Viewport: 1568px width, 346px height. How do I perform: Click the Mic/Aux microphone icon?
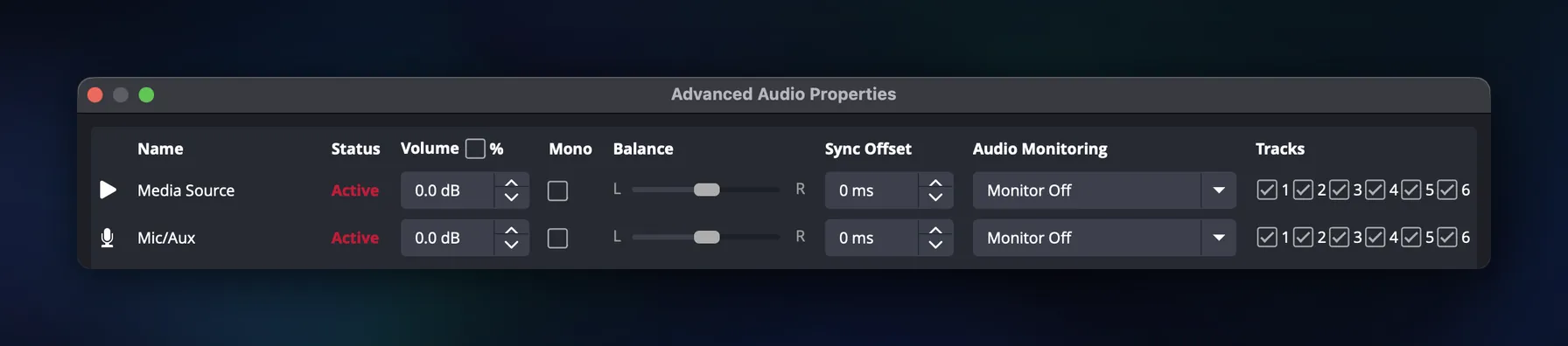[107, 238]
